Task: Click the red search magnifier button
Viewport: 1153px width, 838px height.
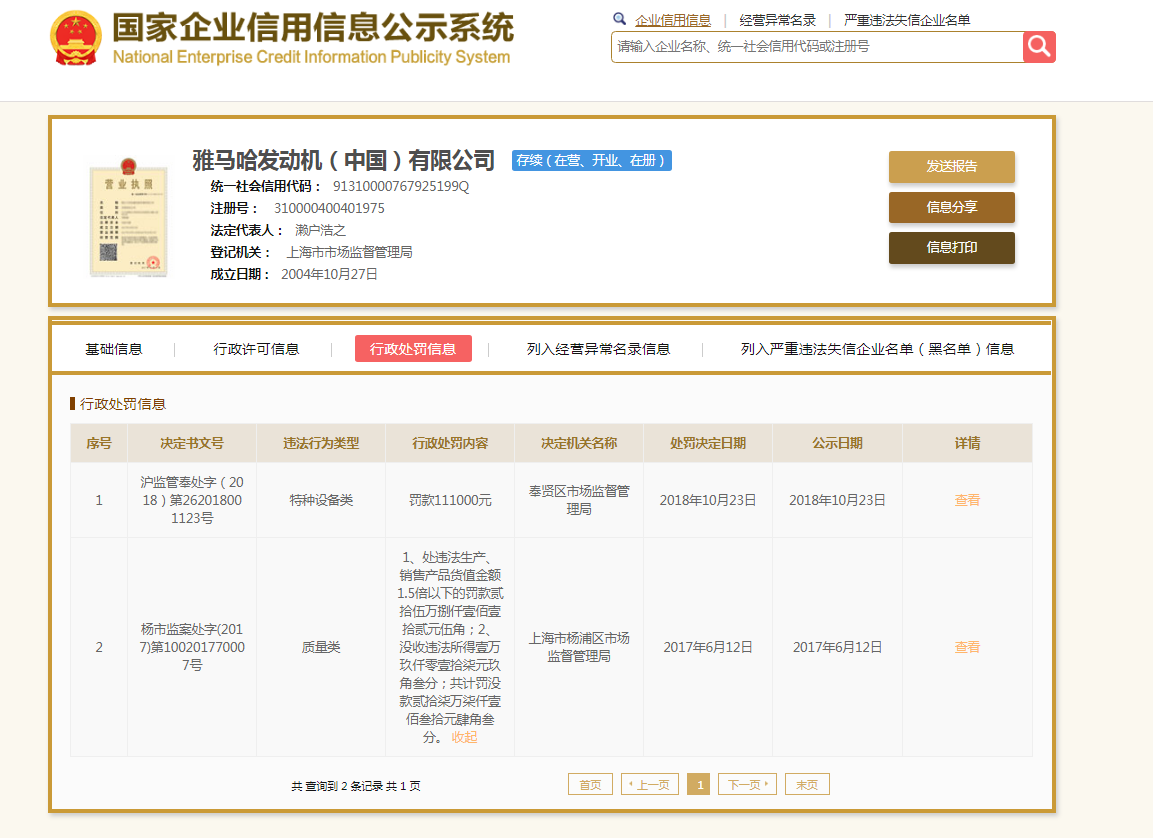Action: point(1039,47)
